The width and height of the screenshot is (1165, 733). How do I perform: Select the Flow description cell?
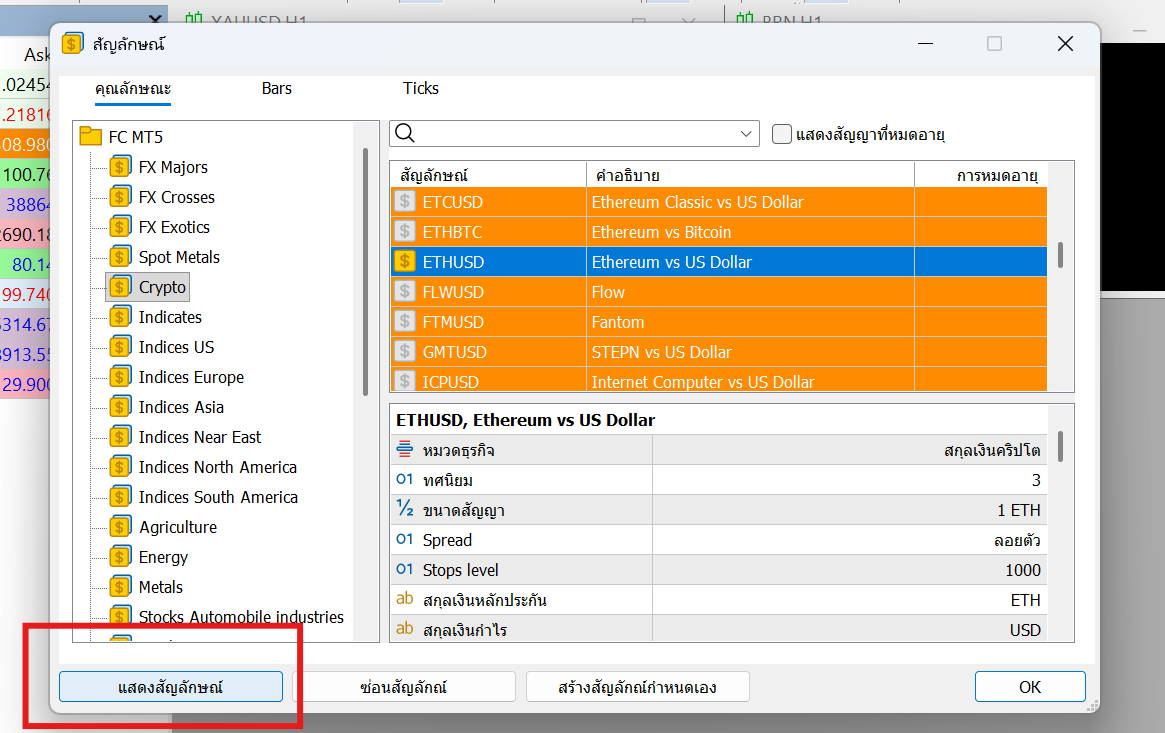[x=750, y=292]
